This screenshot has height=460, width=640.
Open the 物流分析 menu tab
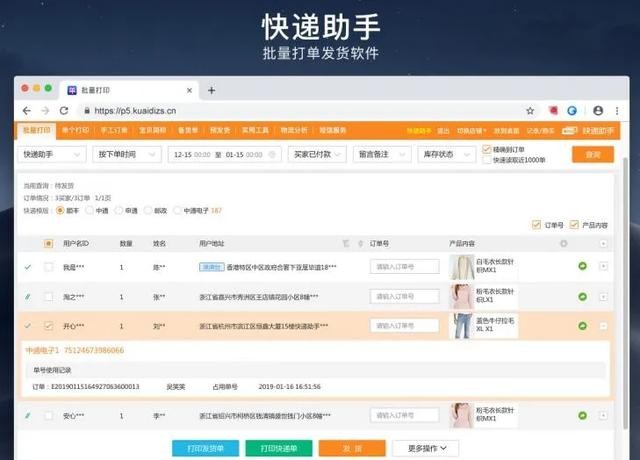tap(294, 130)
